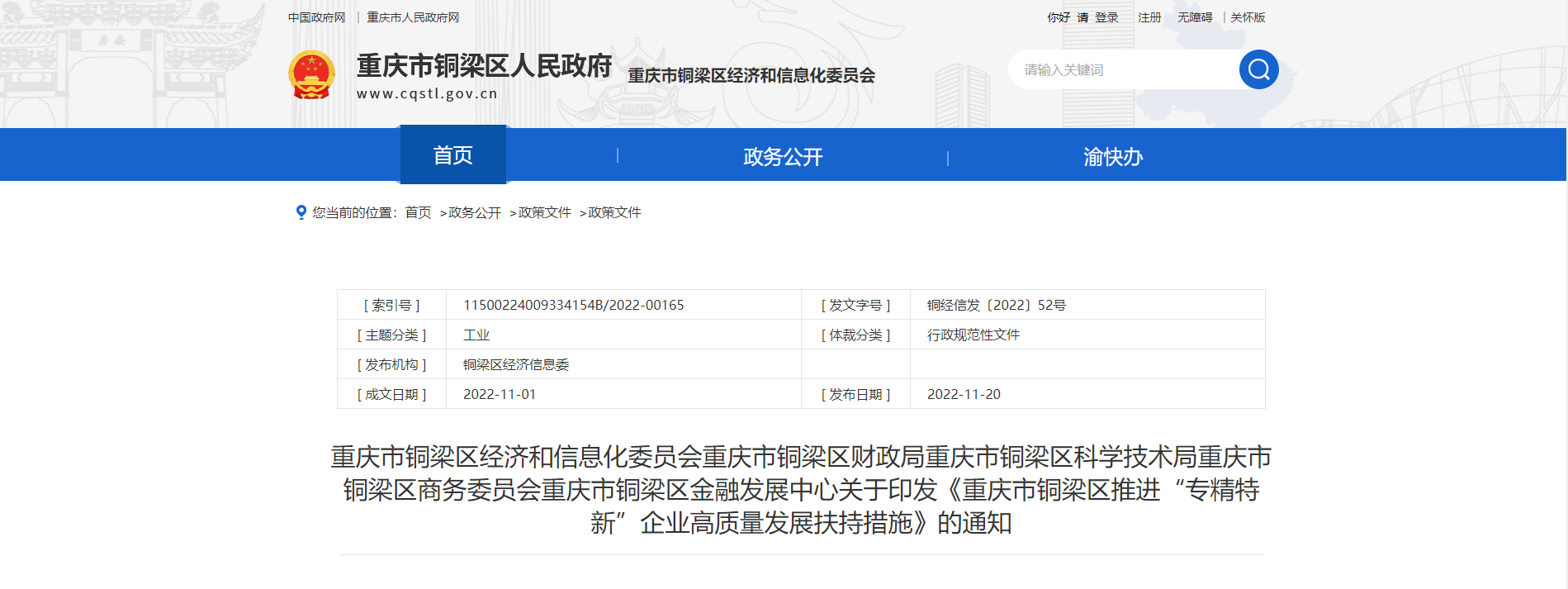Click the national emblem logo

[x=311, y=74]
